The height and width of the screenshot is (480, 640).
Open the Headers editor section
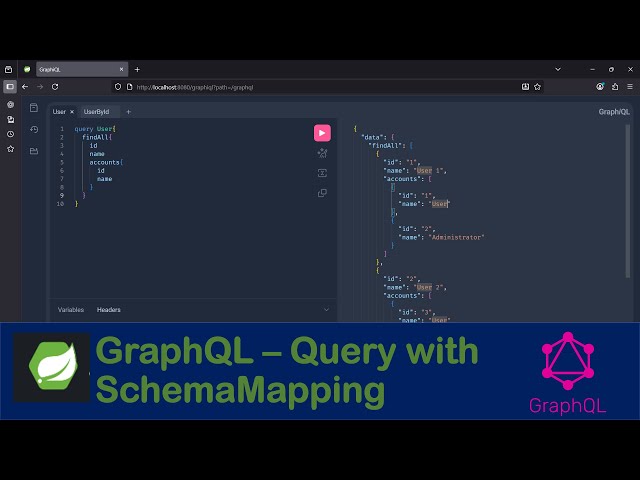(109, 310)
